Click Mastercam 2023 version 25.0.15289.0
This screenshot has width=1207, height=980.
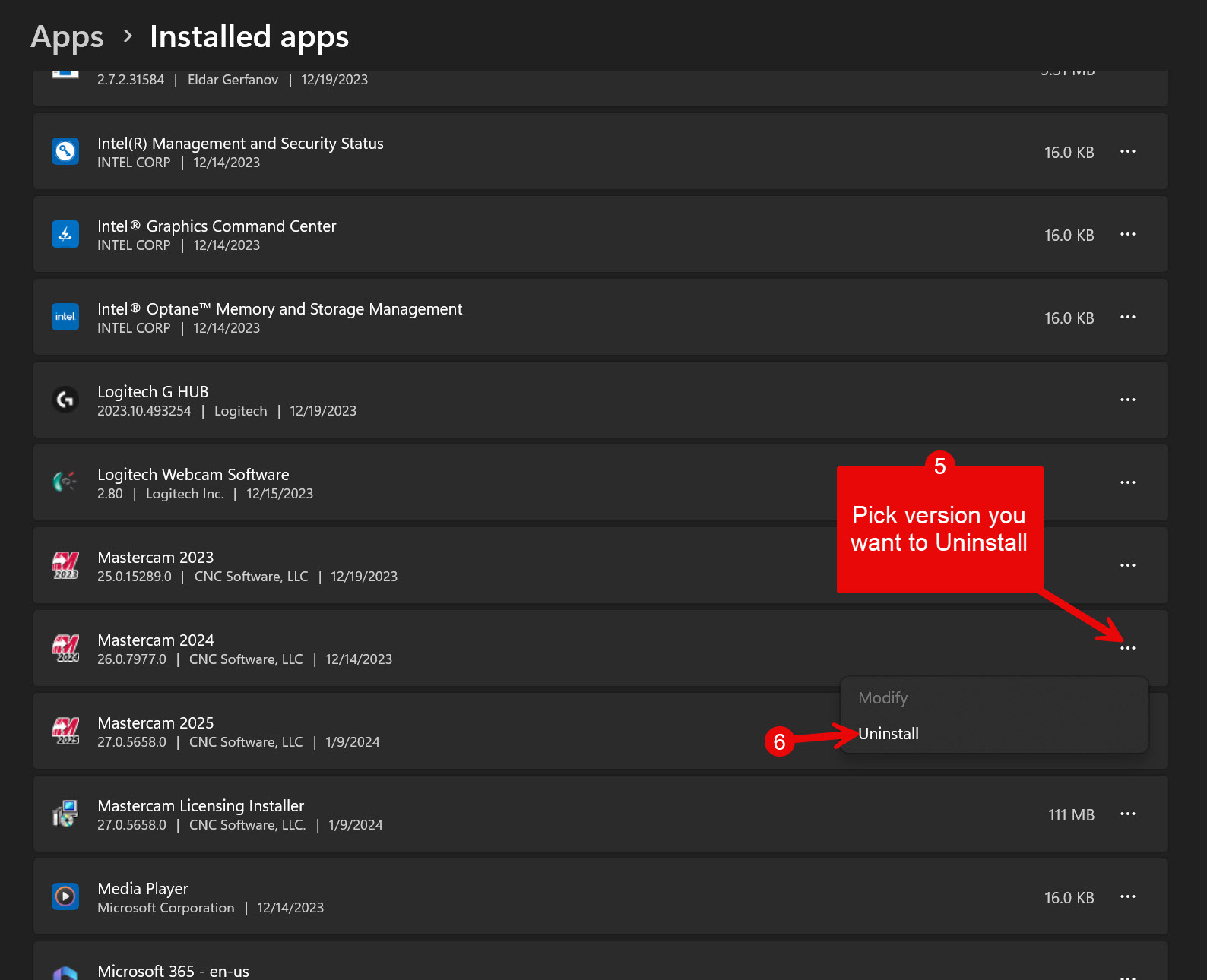135,577
